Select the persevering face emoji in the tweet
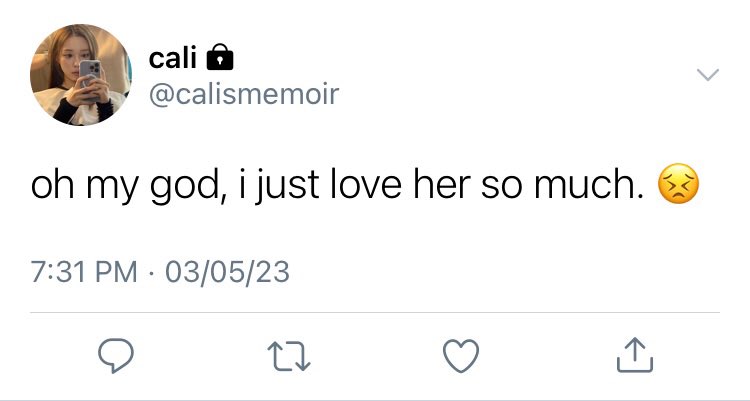The image size is (750, 401). click(678, 184)
